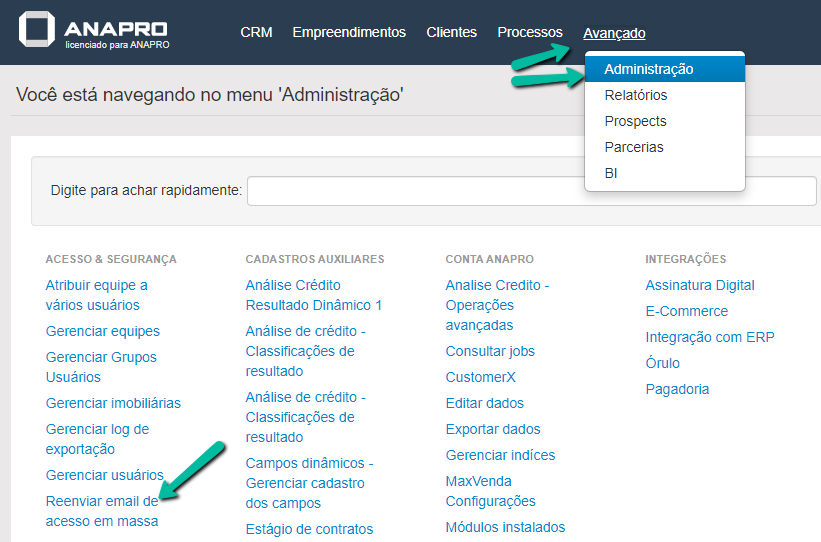This screenshot has width=821, height=542.
Task: Open the Processos menu
Action: (x=530, y=33)
